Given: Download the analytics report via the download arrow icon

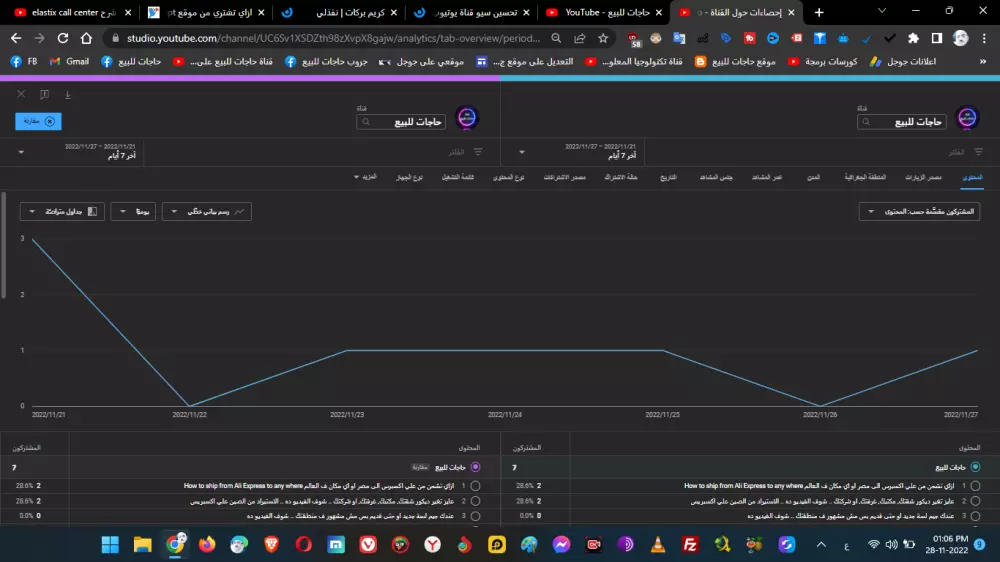Looking at the screenshot, I should (x=68, y=94).
